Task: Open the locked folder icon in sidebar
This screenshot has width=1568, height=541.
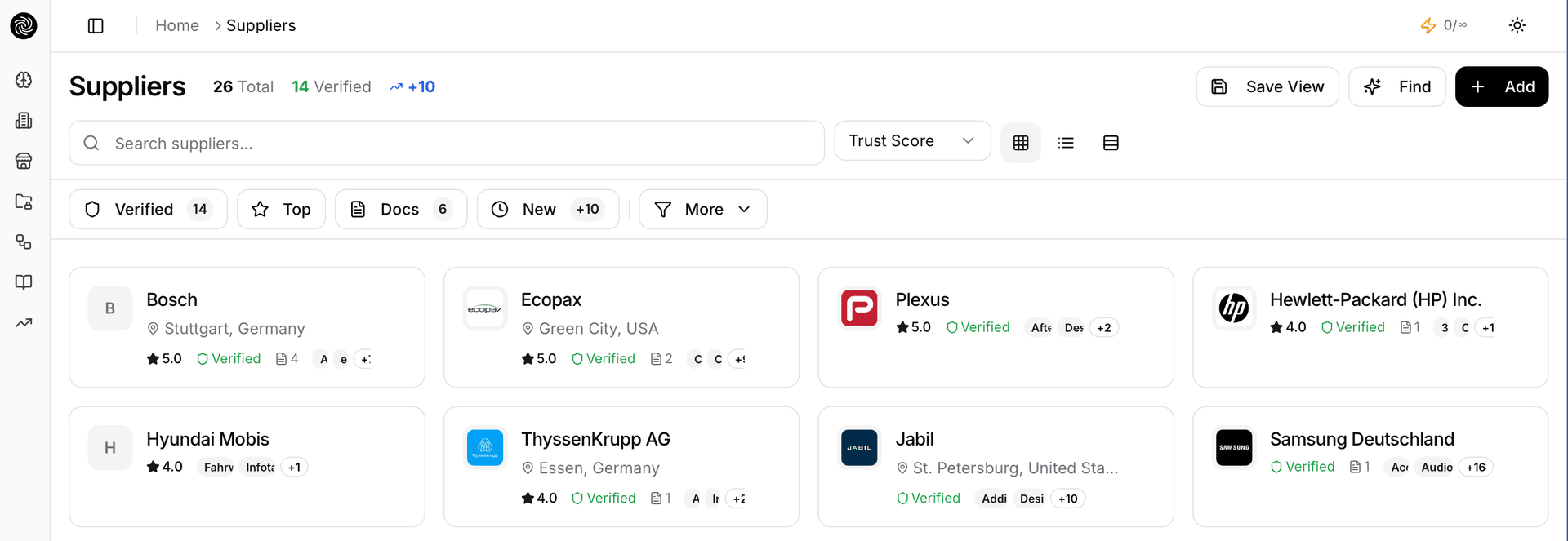Action: [24, 202]
